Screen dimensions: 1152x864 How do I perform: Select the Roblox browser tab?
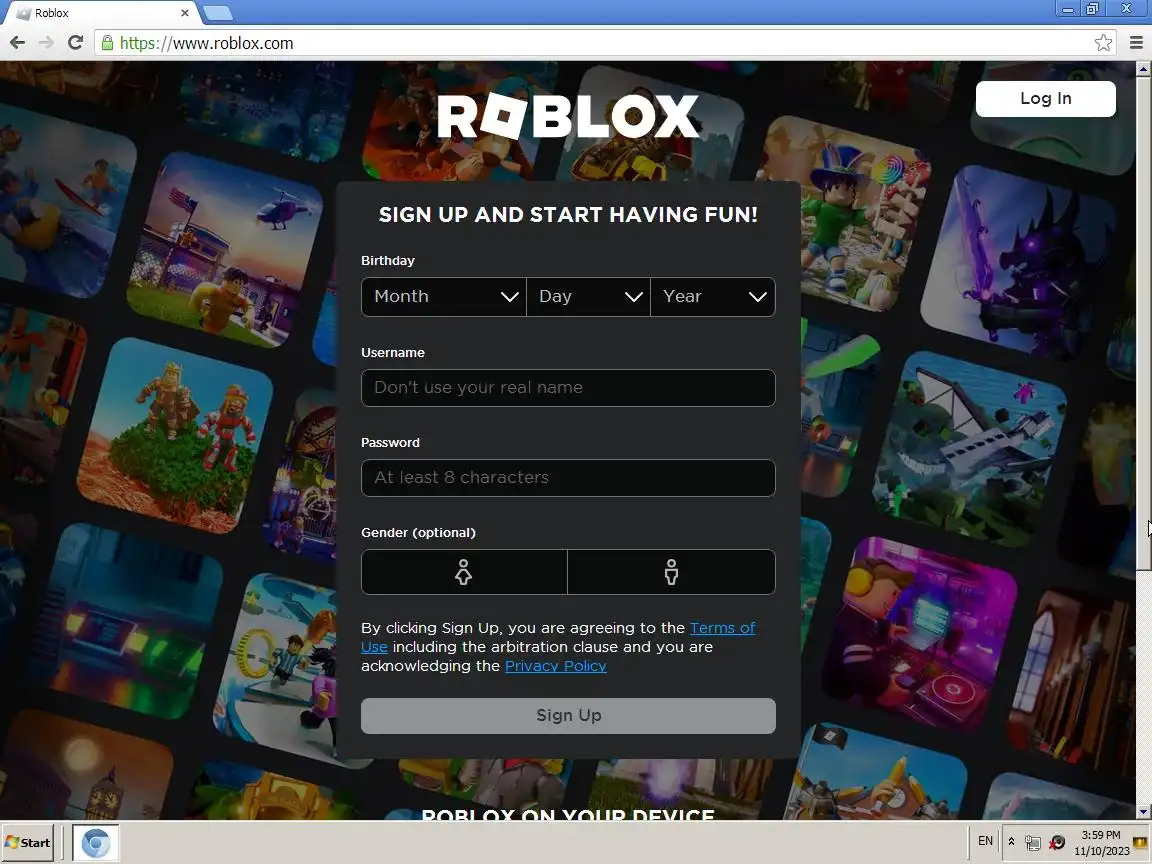click(x=103, y=12)
